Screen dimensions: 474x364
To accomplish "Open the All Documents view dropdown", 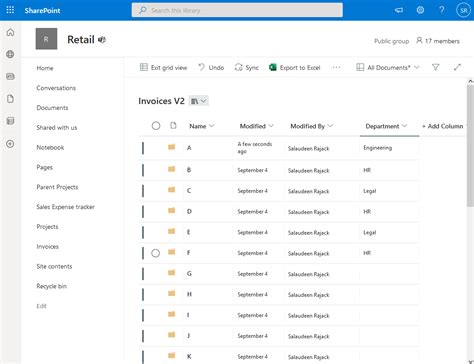I will [x=388, y=68].
